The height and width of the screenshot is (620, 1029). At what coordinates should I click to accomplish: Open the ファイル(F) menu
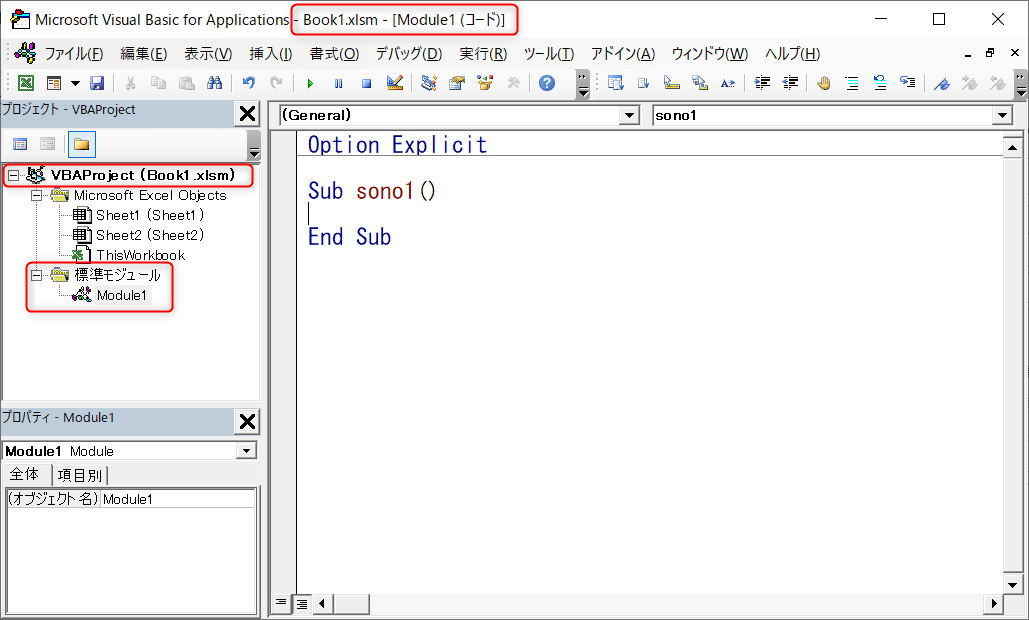74,54
